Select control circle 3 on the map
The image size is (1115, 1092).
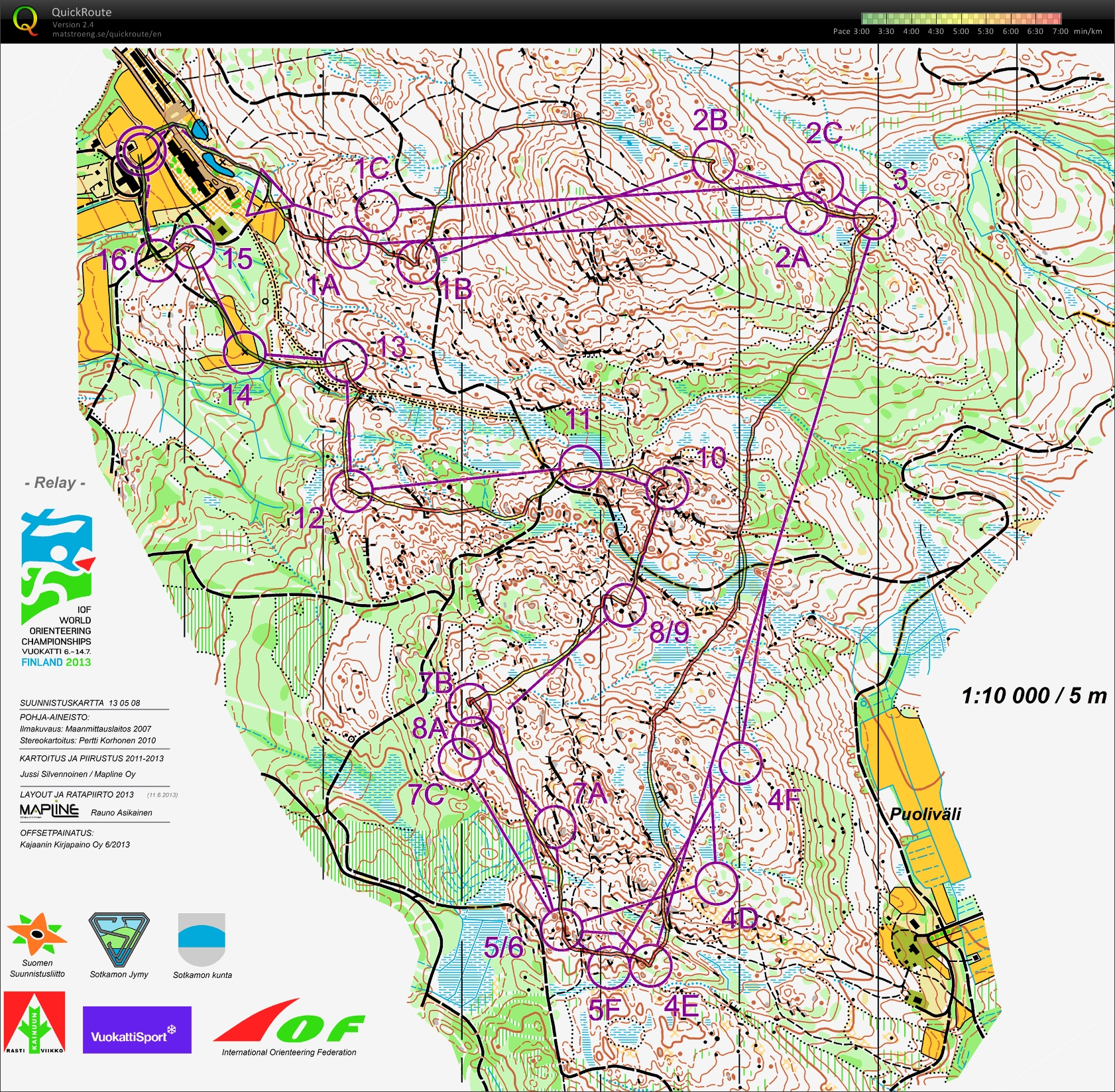pyautogui.click(x=874, y=218)
